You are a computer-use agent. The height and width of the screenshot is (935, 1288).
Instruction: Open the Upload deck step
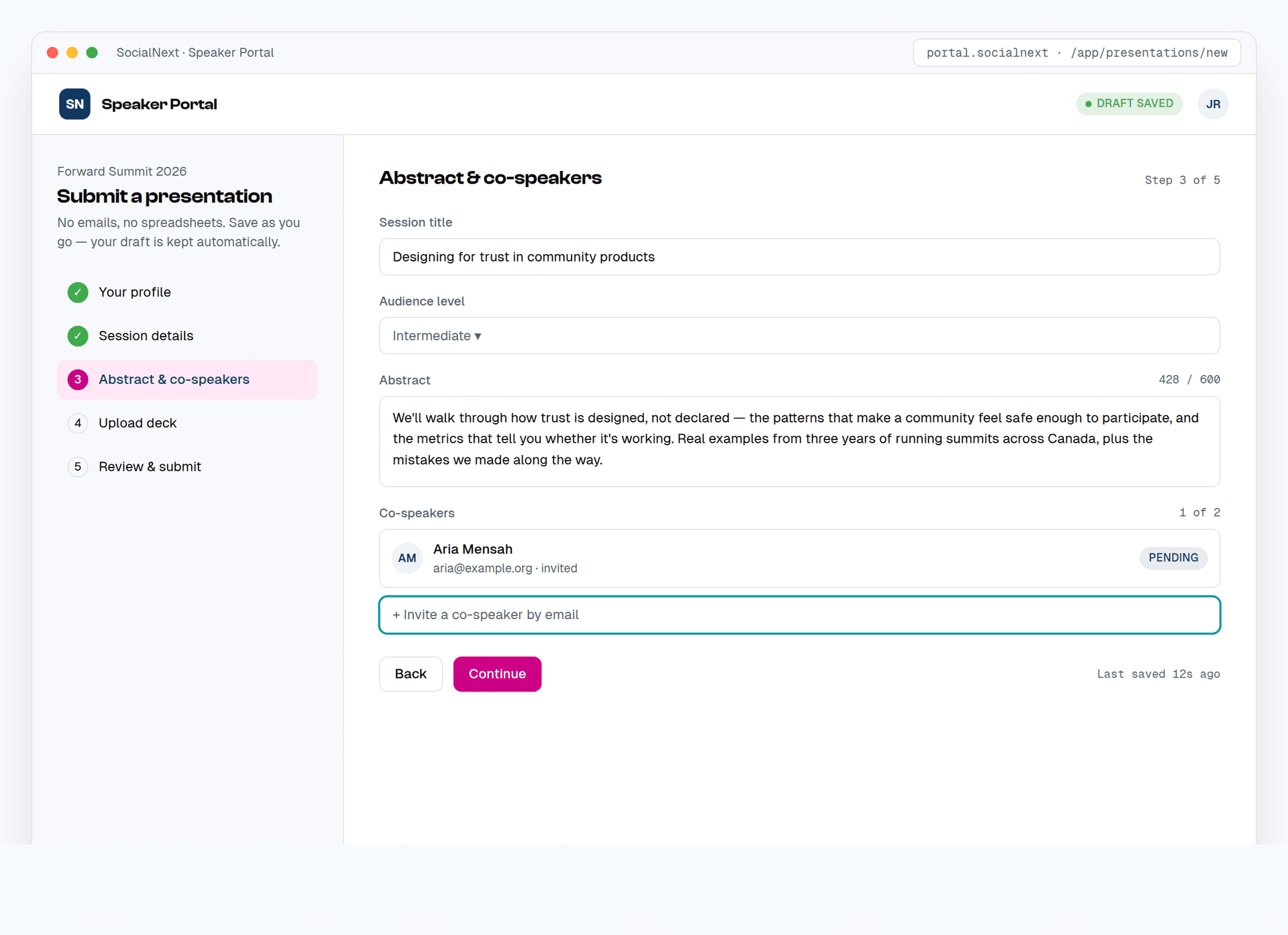[187, 423]
